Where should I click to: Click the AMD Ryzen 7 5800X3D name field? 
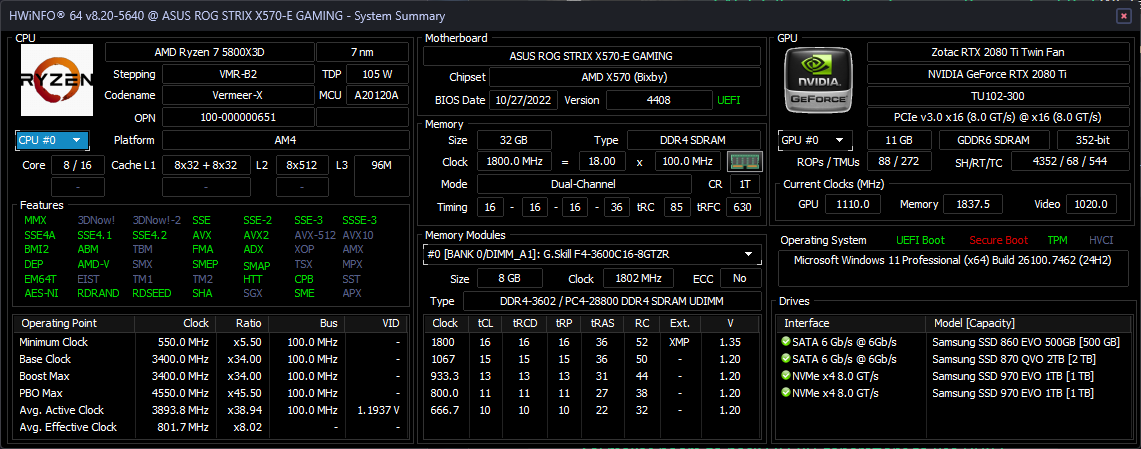tap(210, 52)
